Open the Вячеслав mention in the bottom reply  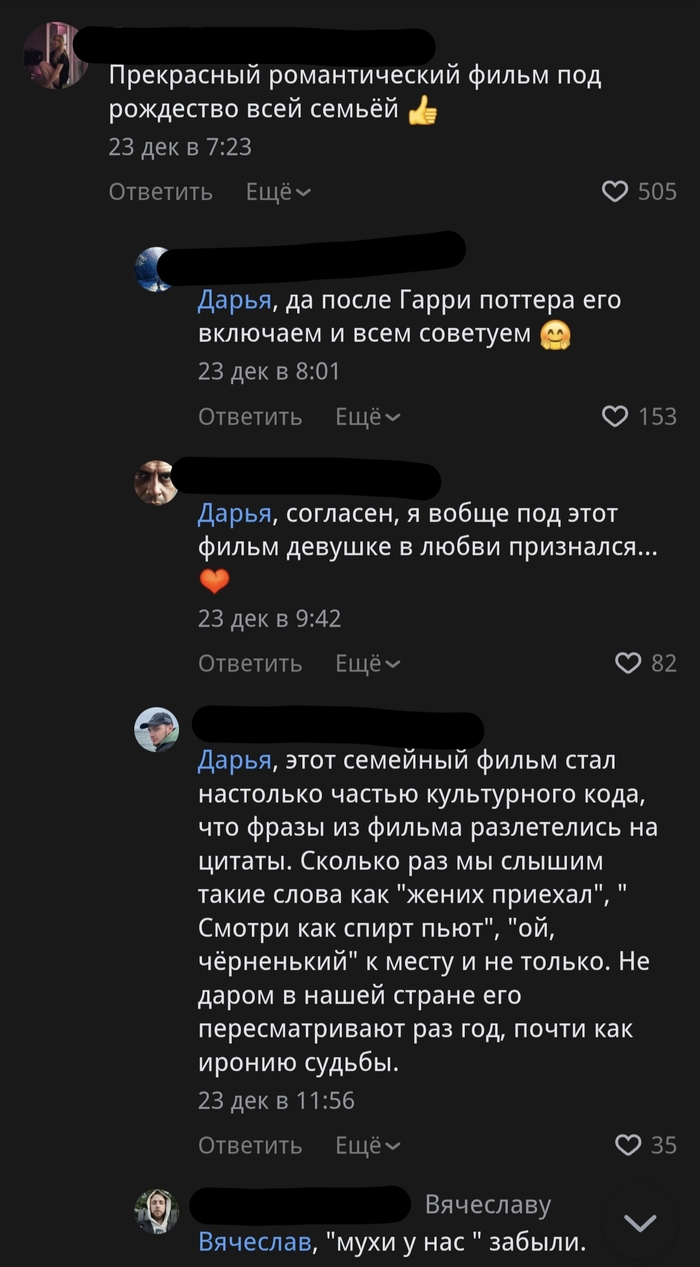click(x=254, y=1243)
